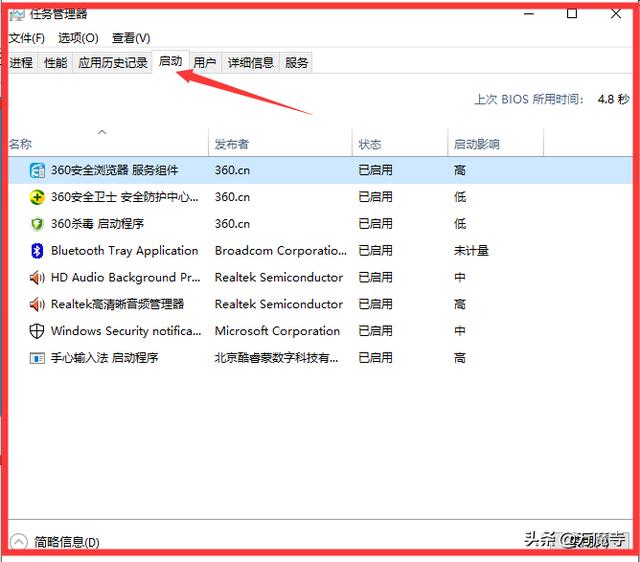Open the 文件(F) menu

(27, 38)
